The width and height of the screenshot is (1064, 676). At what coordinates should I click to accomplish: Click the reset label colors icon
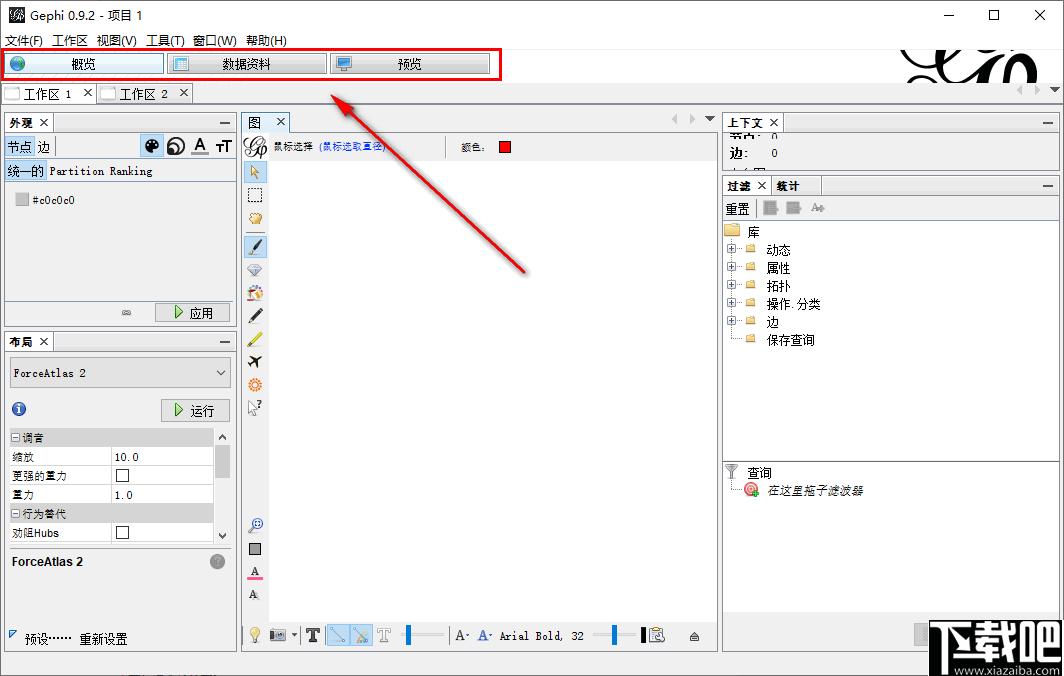[255, 572]
